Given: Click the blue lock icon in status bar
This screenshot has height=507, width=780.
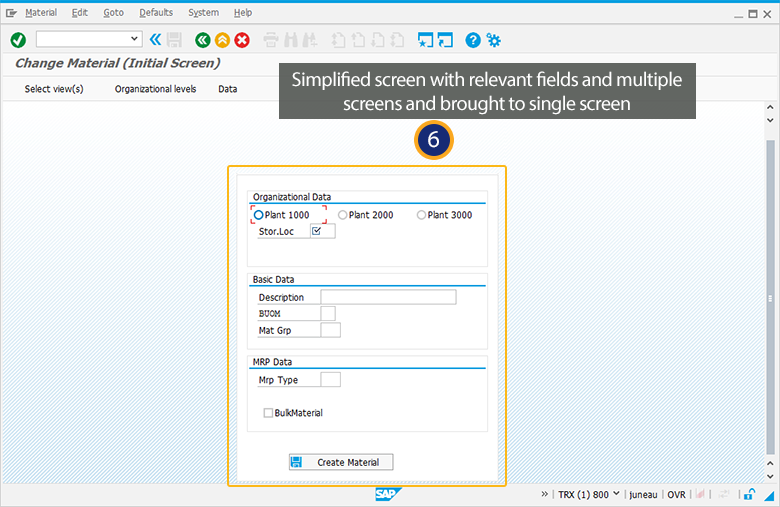Looking at the screenshot, I should 750,494.
